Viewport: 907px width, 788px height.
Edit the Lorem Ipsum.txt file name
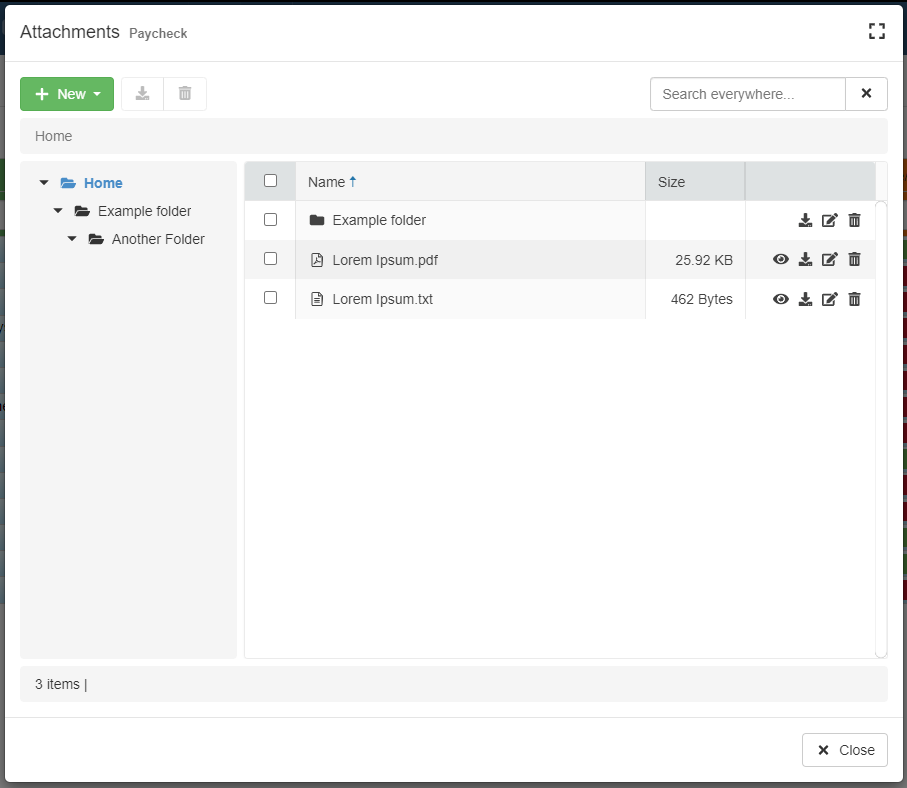pos(829,299)
